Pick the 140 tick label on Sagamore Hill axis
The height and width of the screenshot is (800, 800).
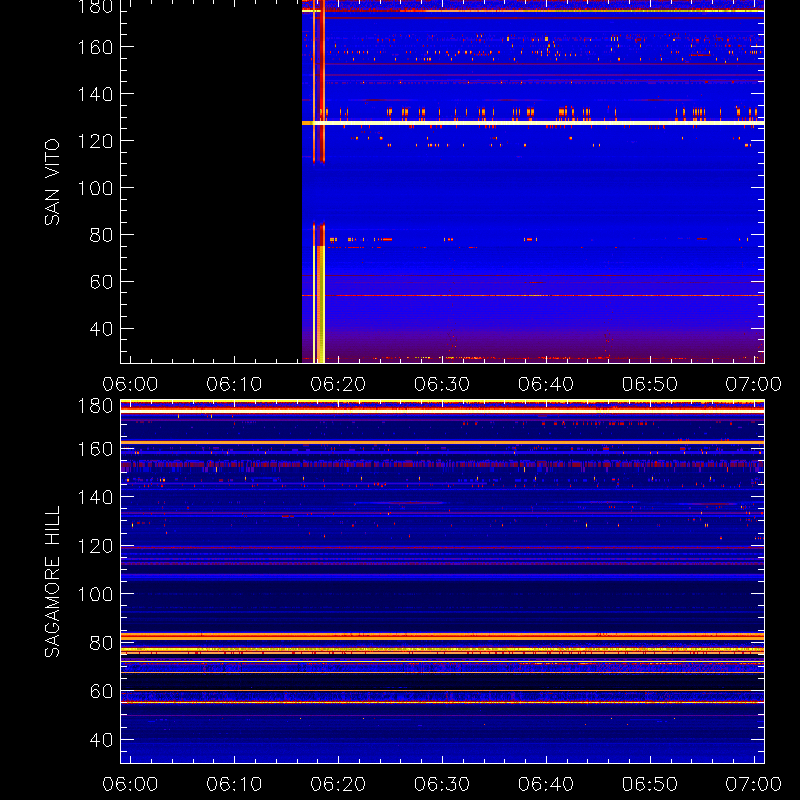(x=95, y=497)
